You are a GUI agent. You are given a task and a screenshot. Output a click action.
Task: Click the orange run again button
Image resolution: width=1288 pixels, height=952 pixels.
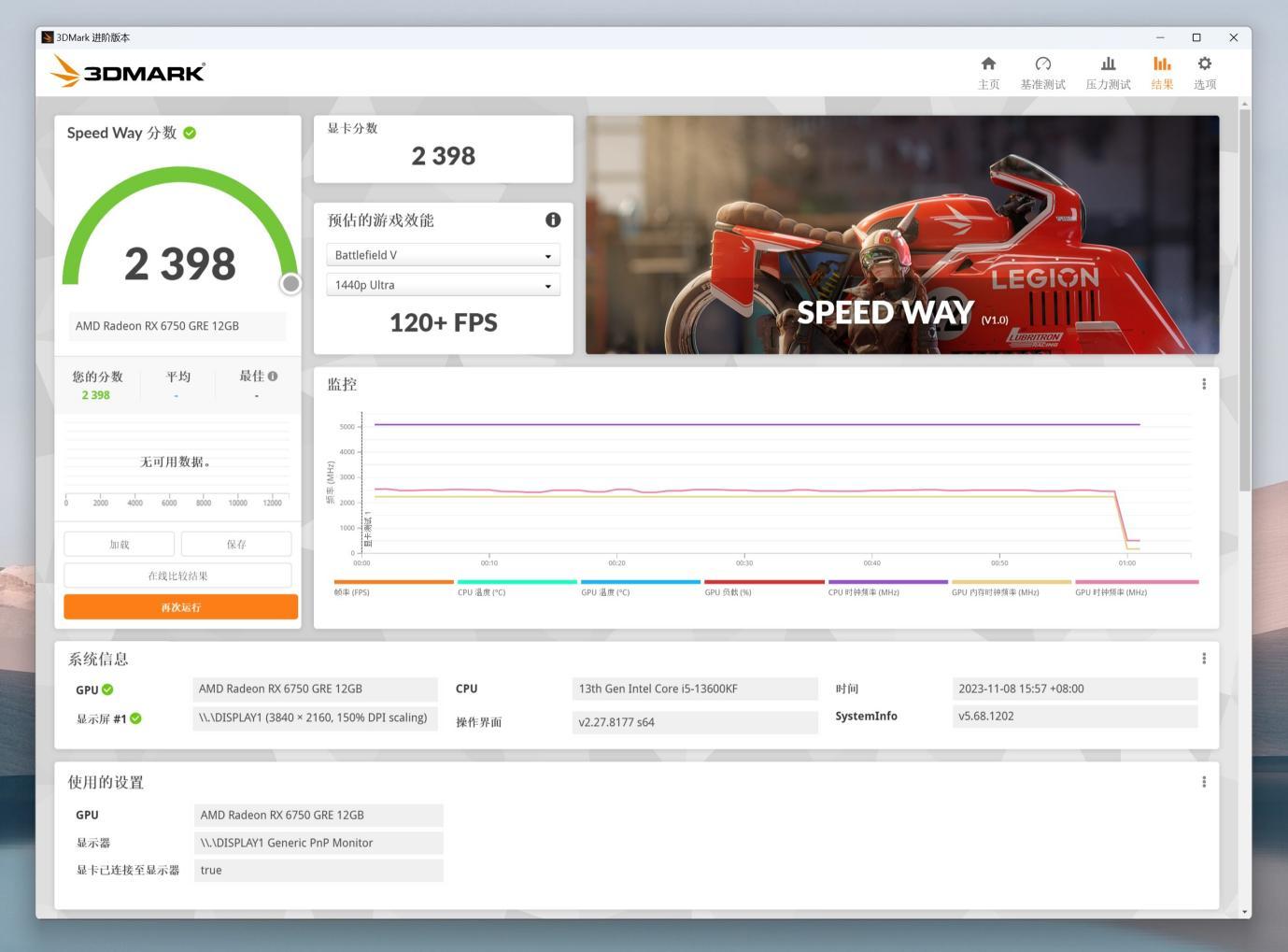(x=181, y=607)
